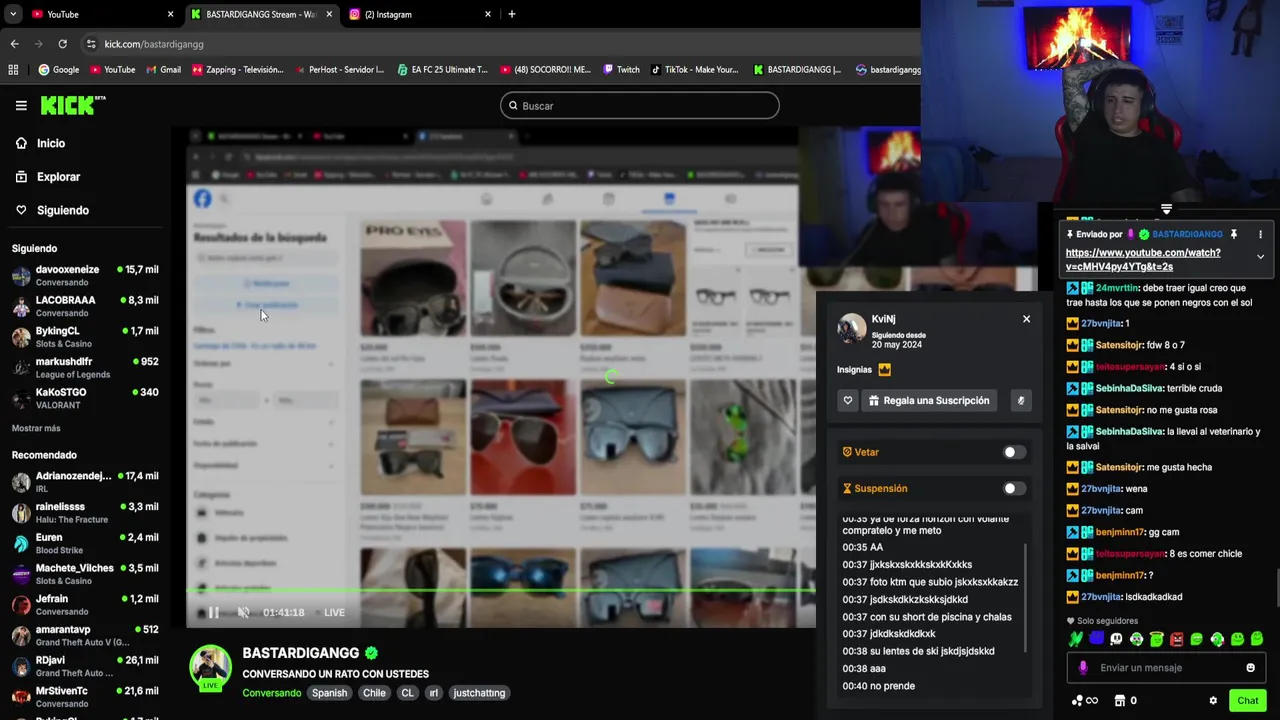Switch to the Instagram browser tab

click(421, 14)
